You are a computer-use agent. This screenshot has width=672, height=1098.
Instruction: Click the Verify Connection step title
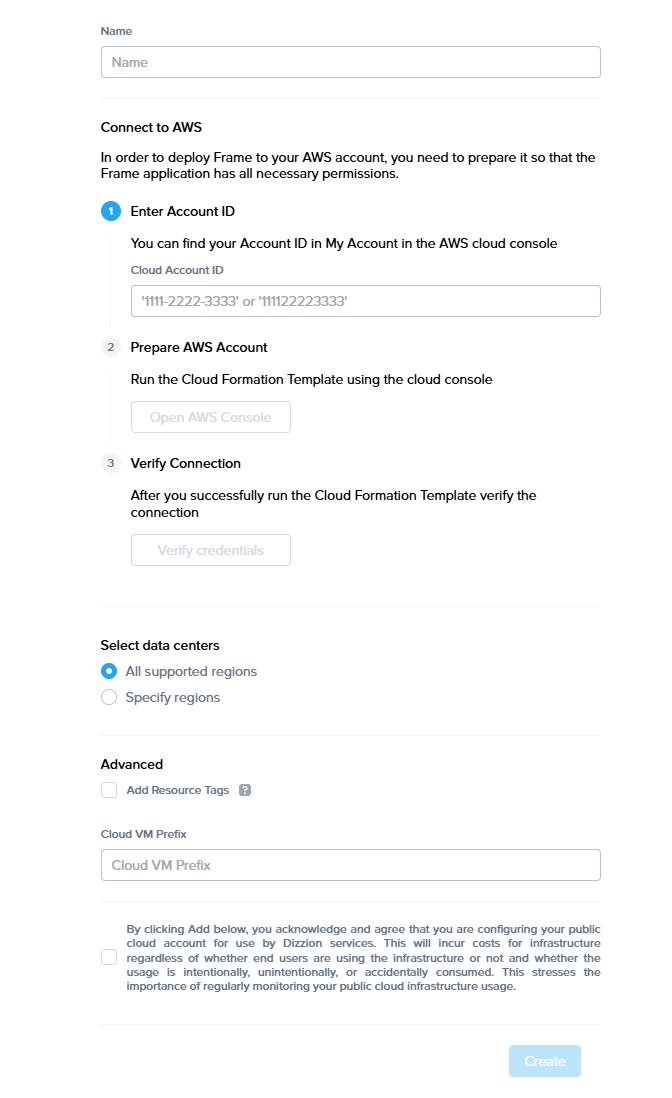click(x=185, y=463)
